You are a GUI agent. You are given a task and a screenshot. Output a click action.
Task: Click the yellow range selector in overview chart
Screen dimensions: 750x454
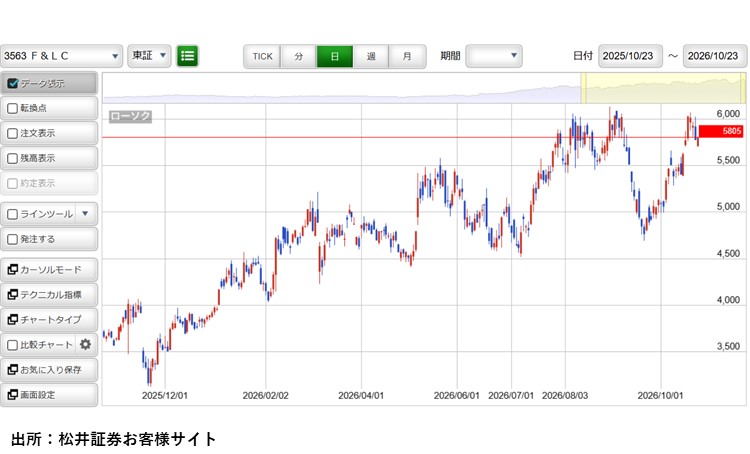point(663,88)
